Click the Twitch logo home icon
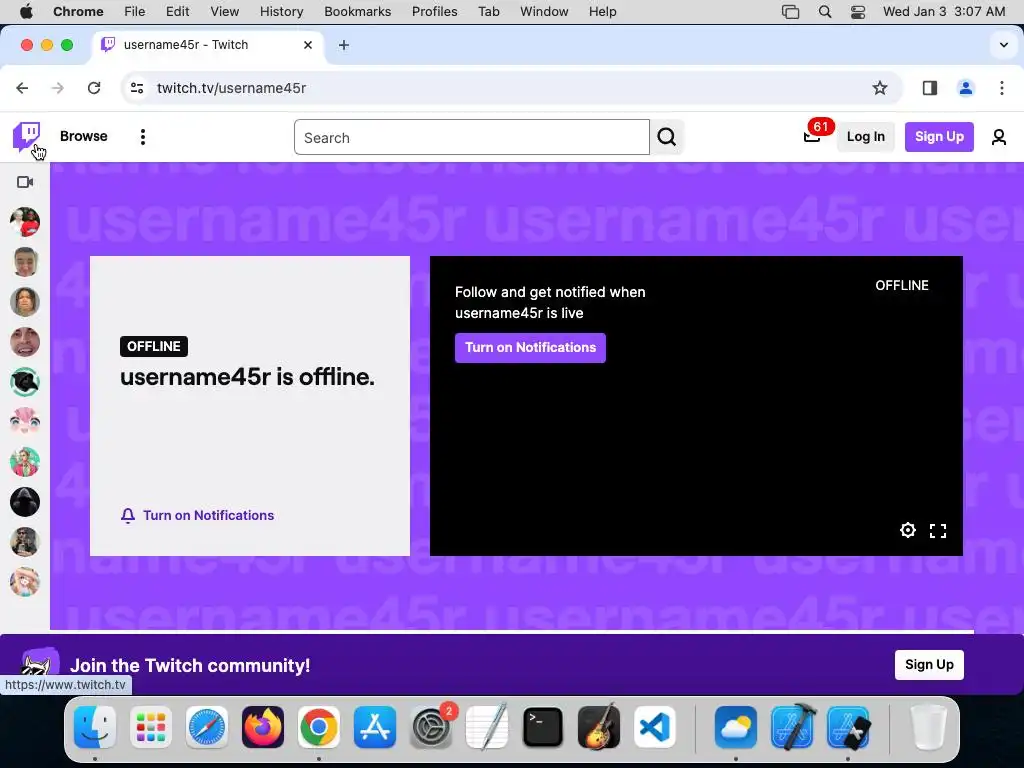 (x=26, y=136)
